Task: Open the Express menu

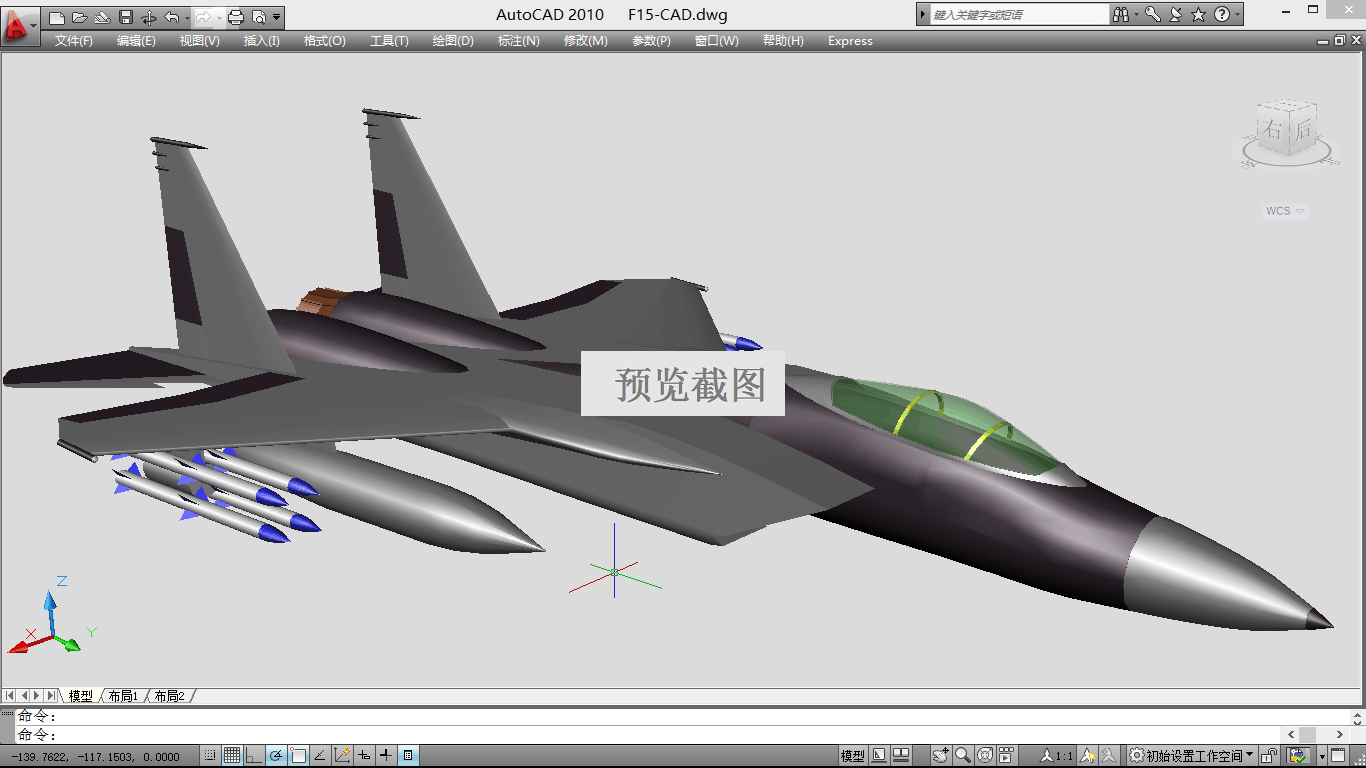Action: pyautogui.click(x=850, y=41)
